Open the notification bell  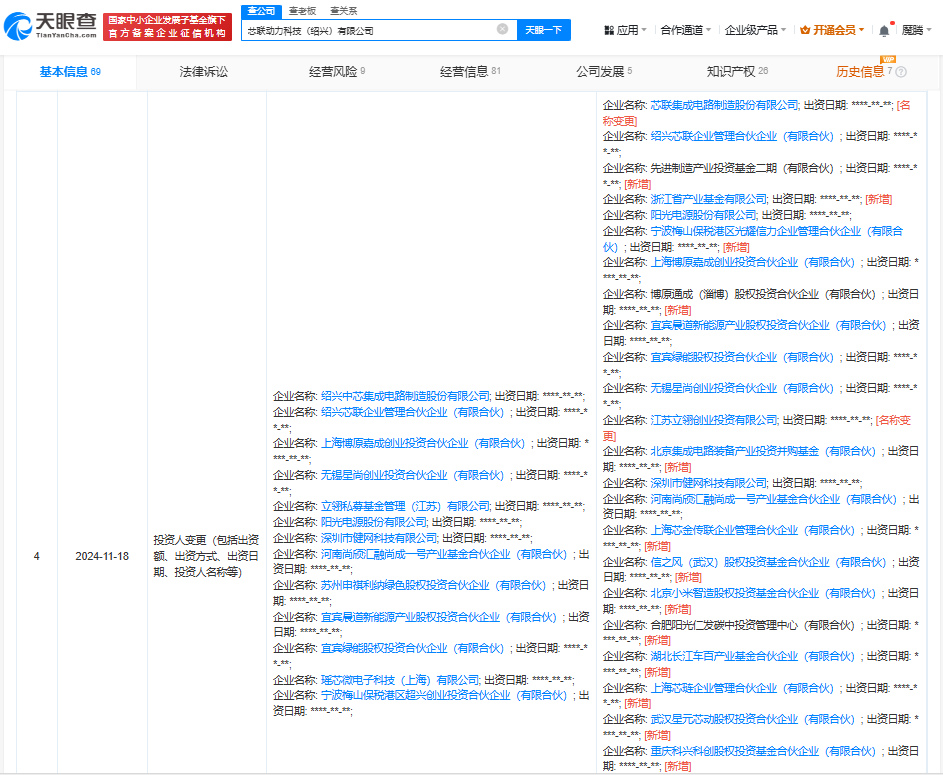884,31
